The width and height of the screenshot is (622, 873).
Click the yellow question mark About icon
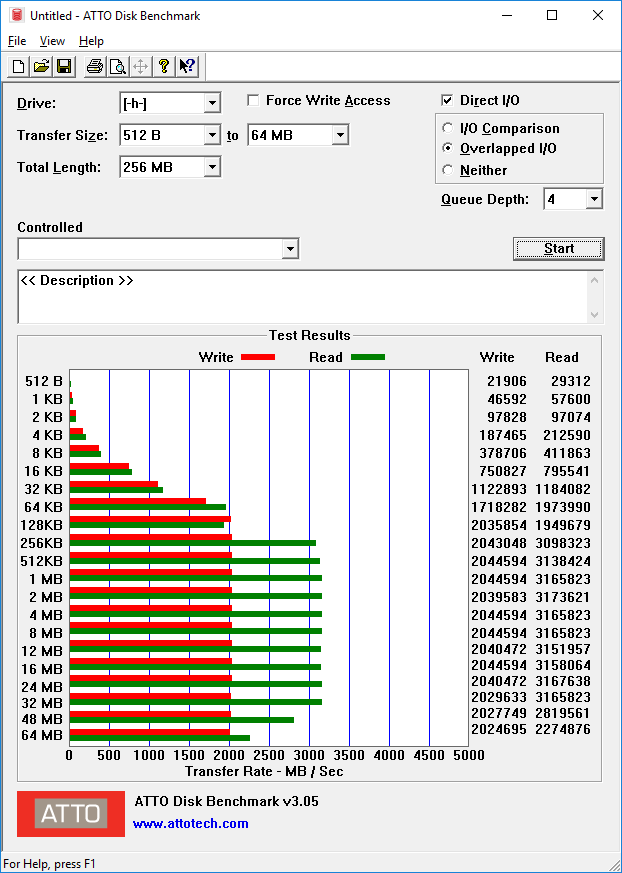[163, 67]
